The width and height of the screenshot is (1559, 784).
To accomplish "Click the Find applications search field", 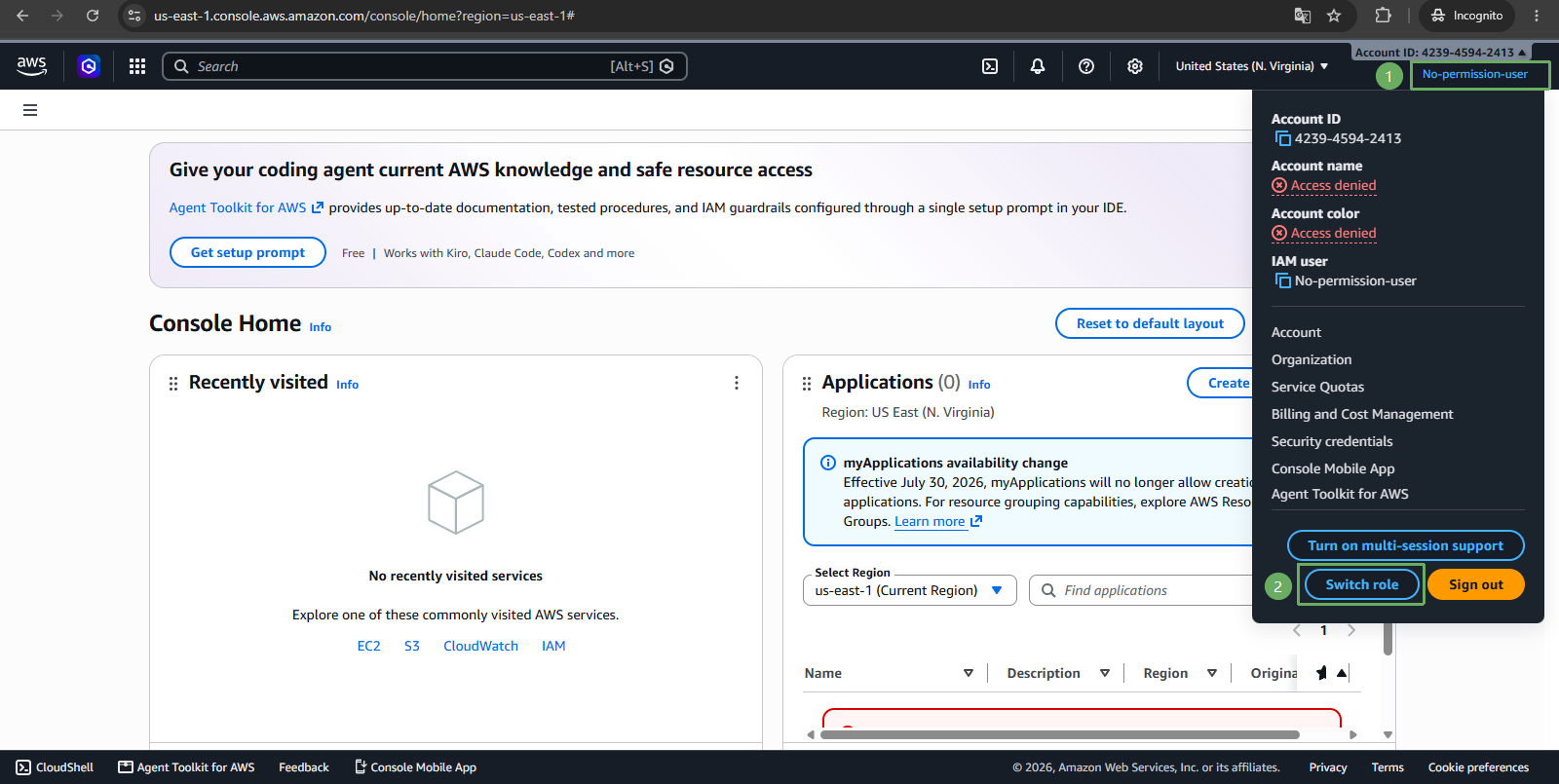I will [x=1141, y=590].
